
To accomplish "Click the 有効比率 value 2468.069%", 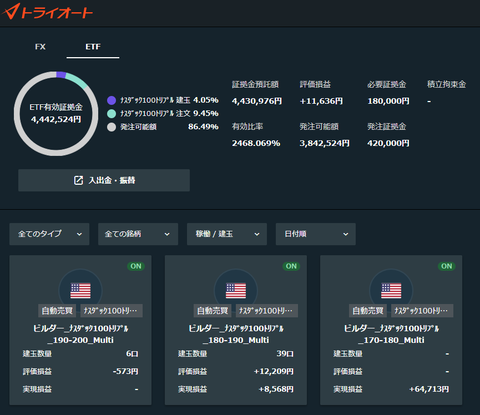I will pyautogui.click(x=256, y=143).
